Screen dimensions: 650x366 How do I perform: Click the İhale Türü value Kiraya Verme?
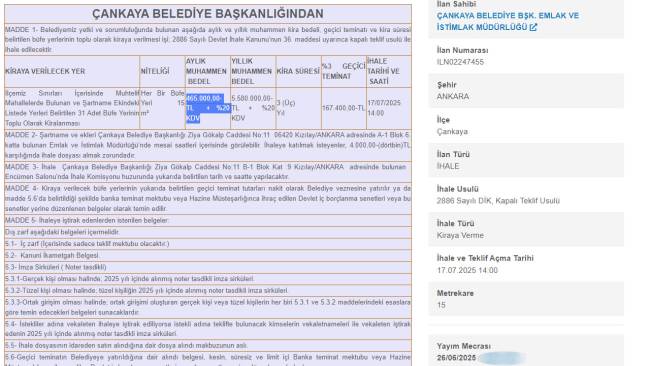point(460,235)
